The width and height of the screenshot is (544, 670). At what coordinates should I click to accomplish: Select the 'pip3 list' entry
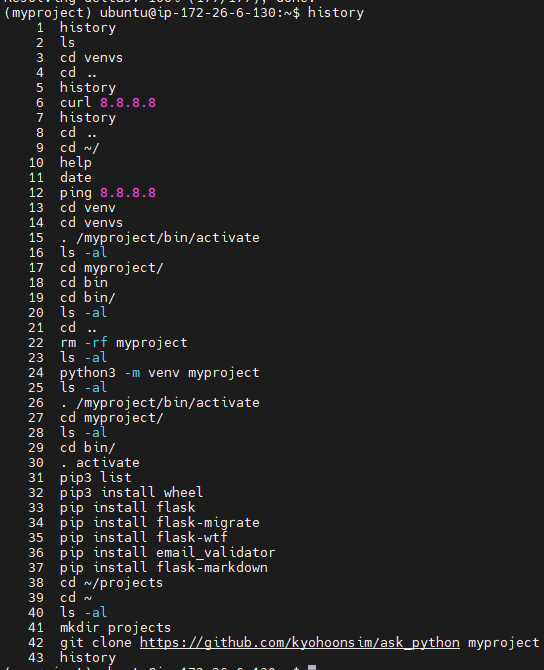pos(96,478)
